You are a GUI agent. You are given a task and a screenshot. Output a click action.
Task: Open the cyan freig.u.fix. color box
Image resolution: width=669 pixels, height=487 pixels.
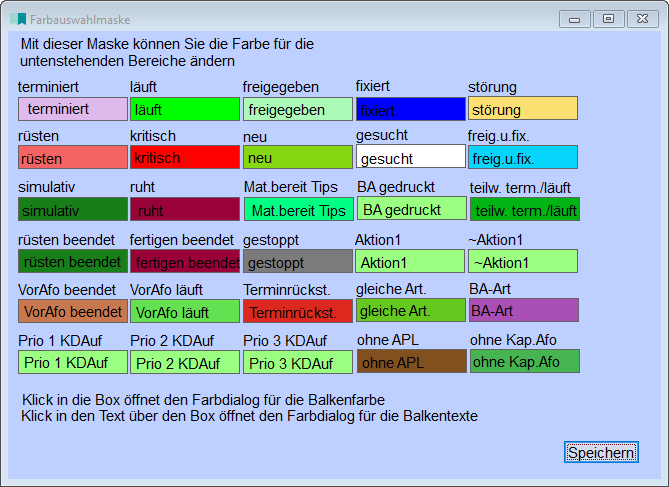(523, 157)
